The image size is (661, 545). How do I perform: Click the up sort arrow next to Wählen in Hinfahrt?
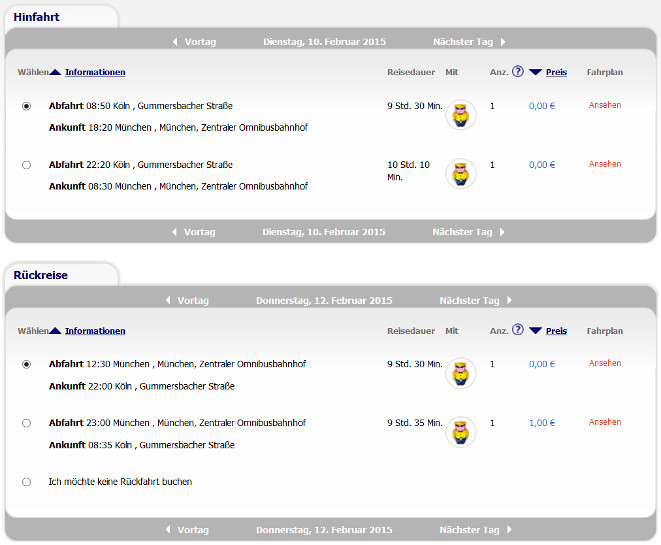(x=56, y=72)
